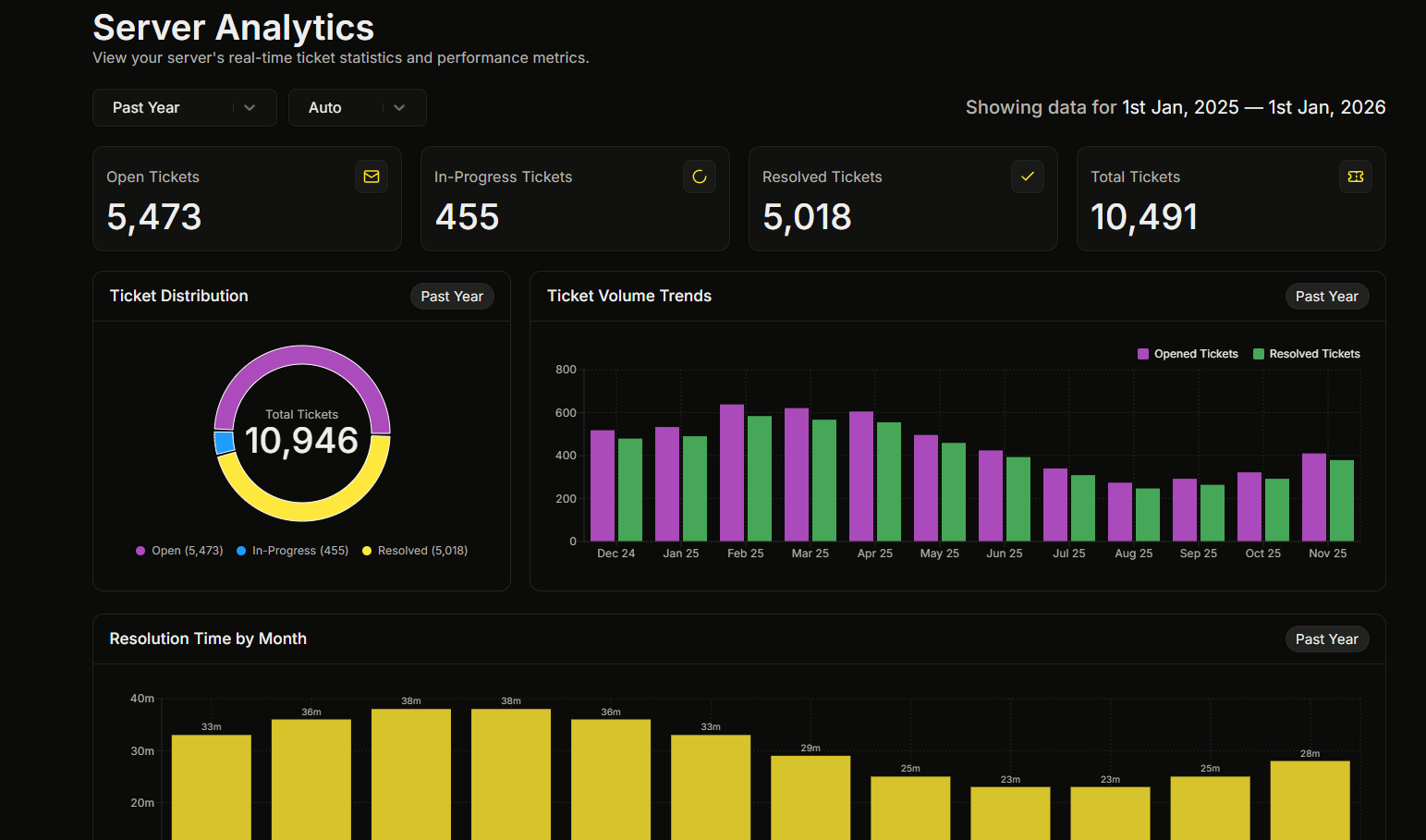Click the green Mar 25 resolved tickets bar
The width and height of the screenshot is (1426, 840).
824,481
